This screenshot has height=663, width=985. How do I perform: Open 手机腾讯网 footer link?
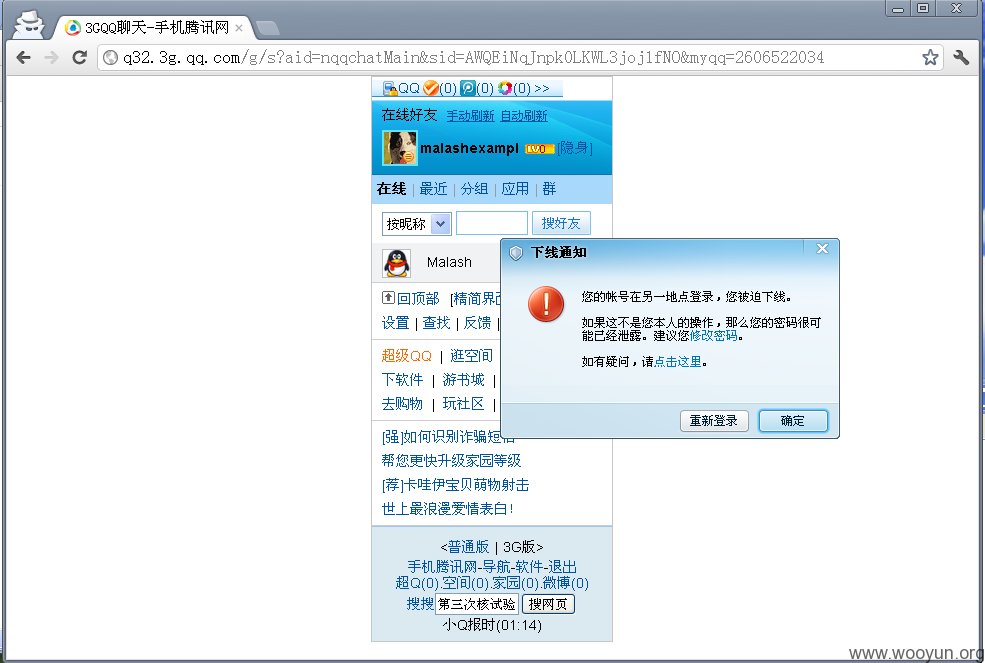click(x=442, y=567)
